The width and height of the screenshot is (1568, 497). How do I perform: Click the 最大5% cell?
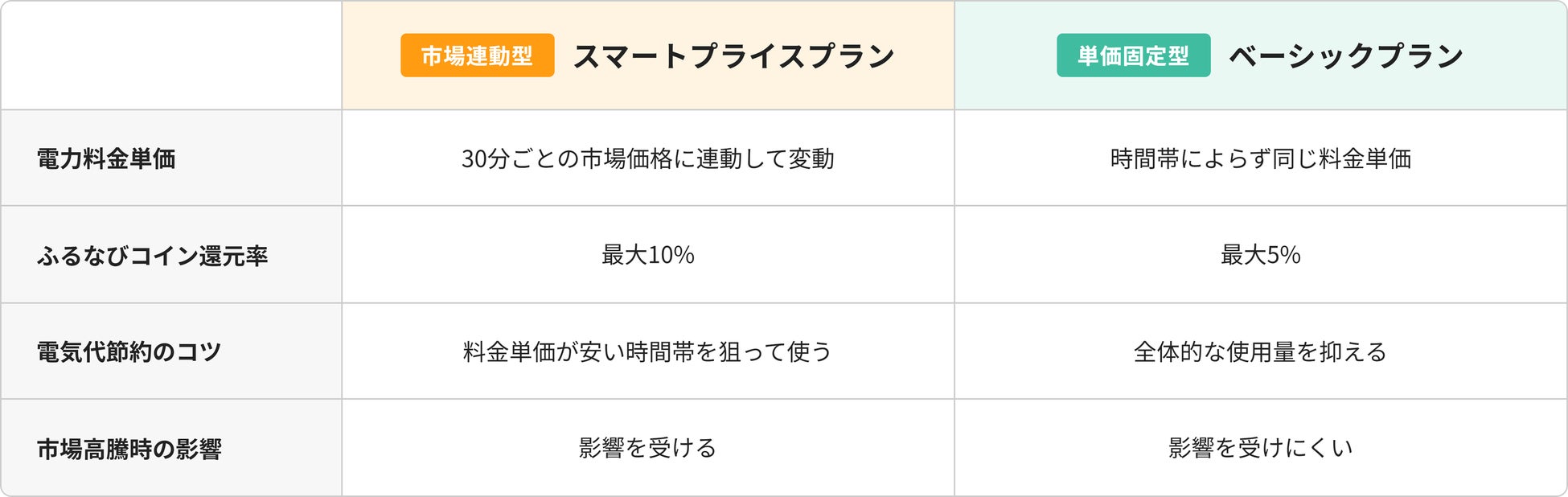tap(1261, 255)
